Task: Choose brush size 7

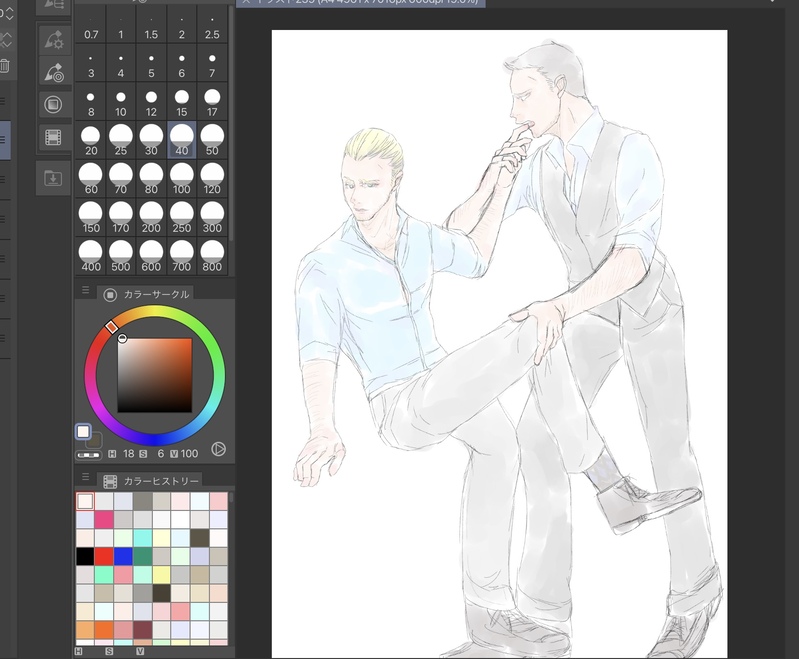Action: coord(212,63)
